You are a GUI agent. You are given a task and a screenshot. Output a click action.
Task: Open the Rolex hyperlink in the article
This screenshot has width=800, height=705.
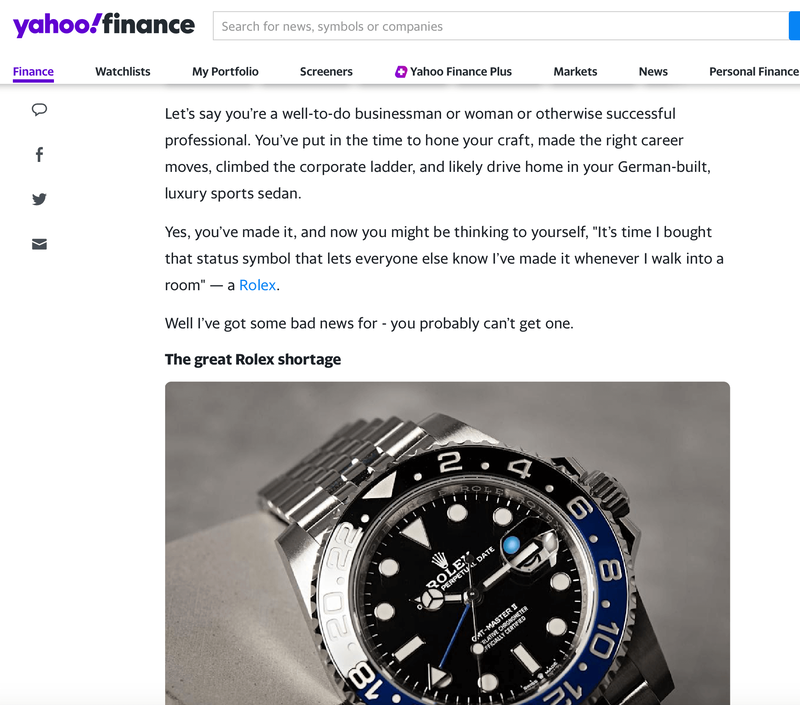pos(257,285)
